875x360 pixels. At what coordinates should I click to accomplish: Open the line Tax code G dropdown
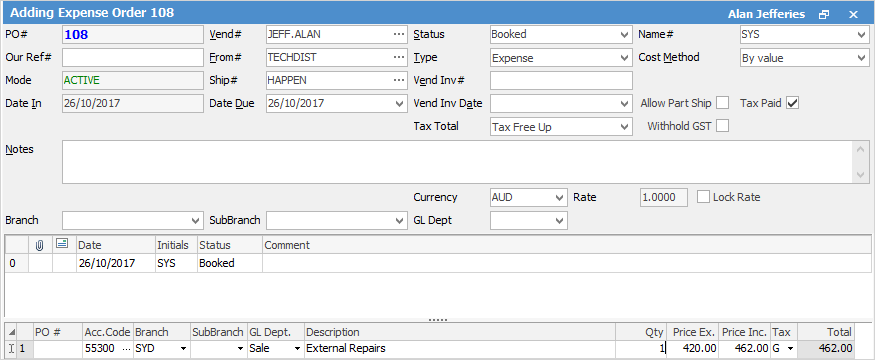(791, 349)
